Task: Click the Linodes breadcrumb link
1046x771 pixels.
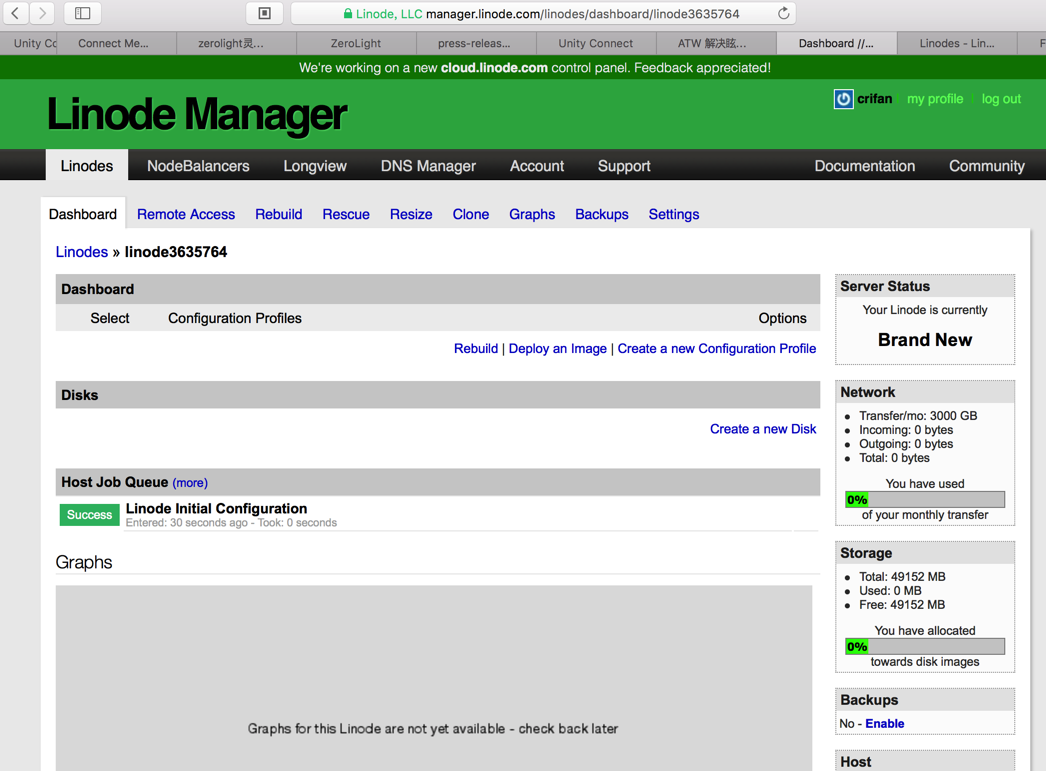Action: (81, 251)
